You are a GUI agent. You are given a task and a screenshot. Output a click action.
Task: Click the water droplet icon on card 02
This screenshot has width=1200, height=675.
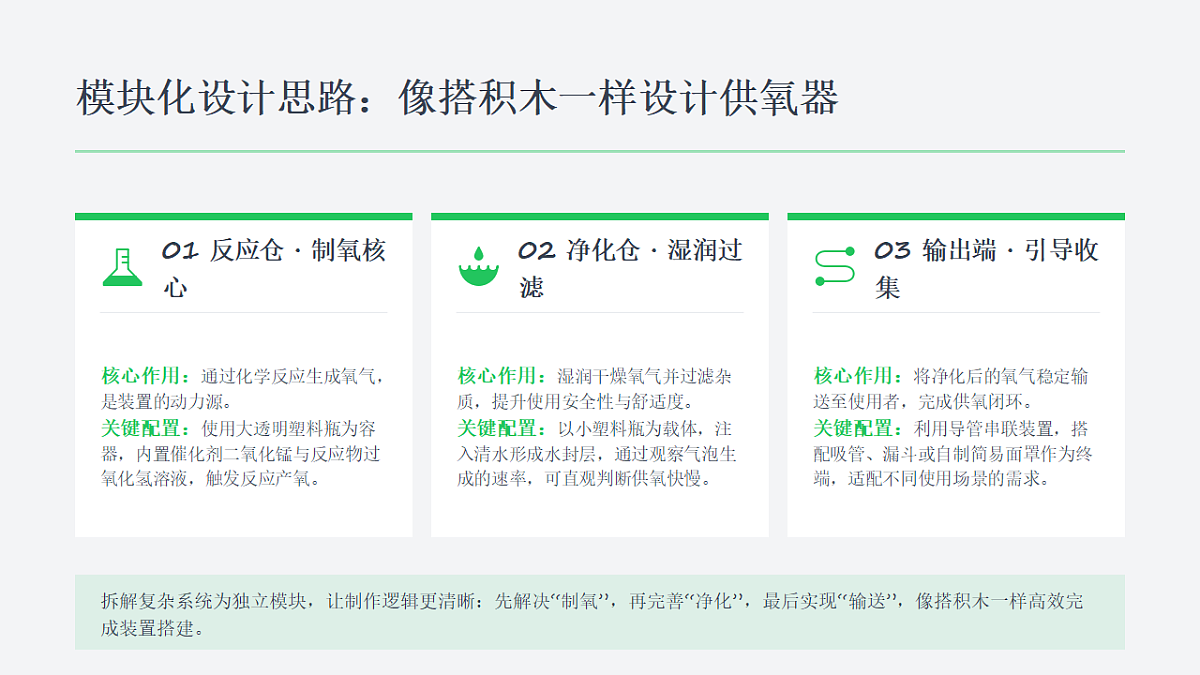[x=479, y=267]
